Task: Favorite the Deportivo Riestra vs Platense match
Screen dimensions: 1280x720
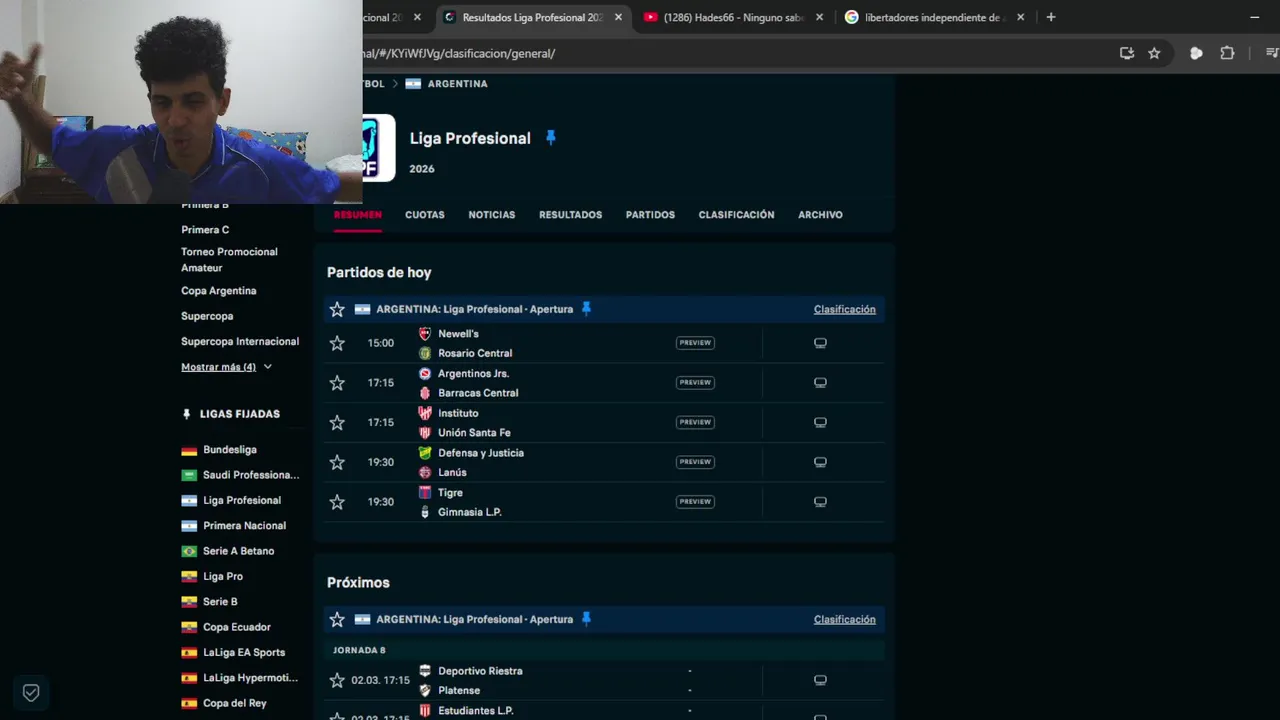Action: click(337, 680)
